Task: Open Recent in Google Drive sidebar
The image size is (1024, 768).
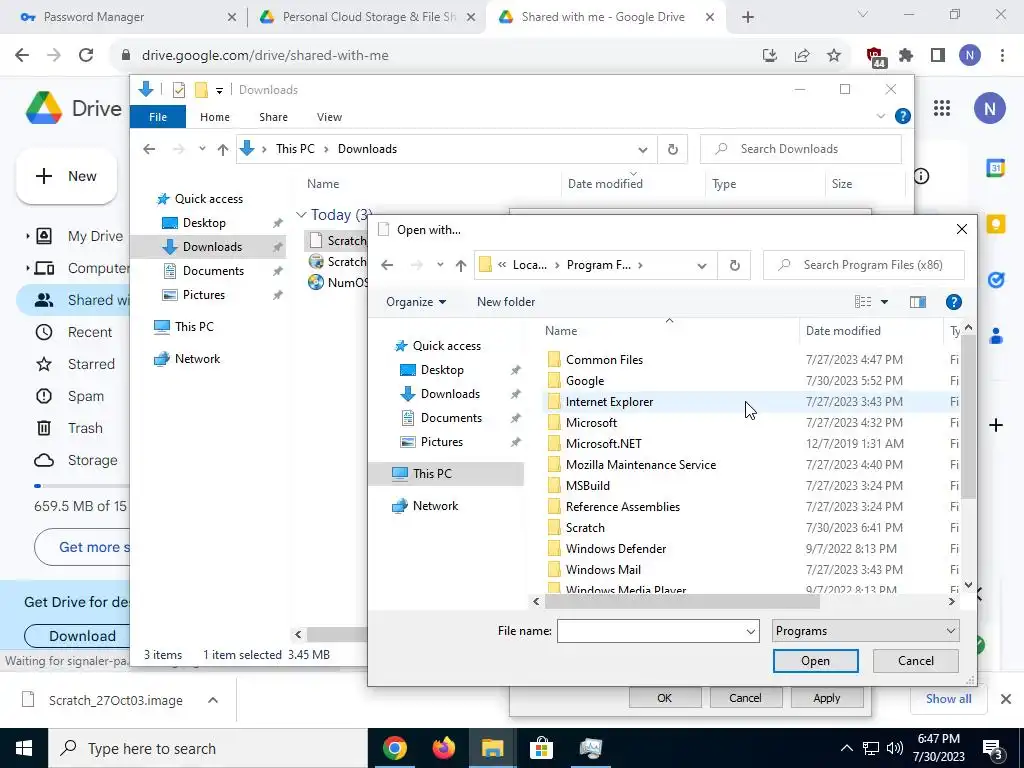Action: tap(89, 332)
